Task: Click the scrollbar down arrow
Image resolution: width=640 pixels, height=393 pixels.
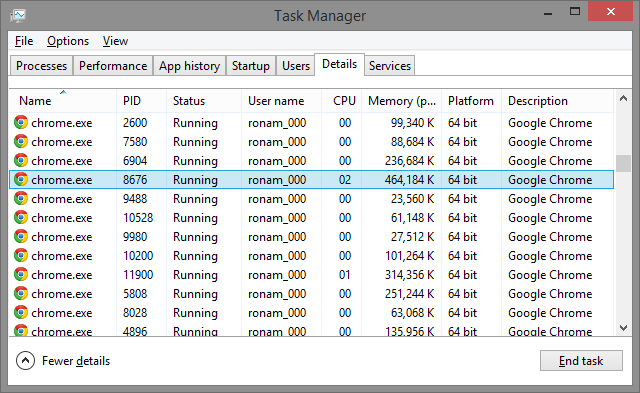Action: (x=623, y=328)
